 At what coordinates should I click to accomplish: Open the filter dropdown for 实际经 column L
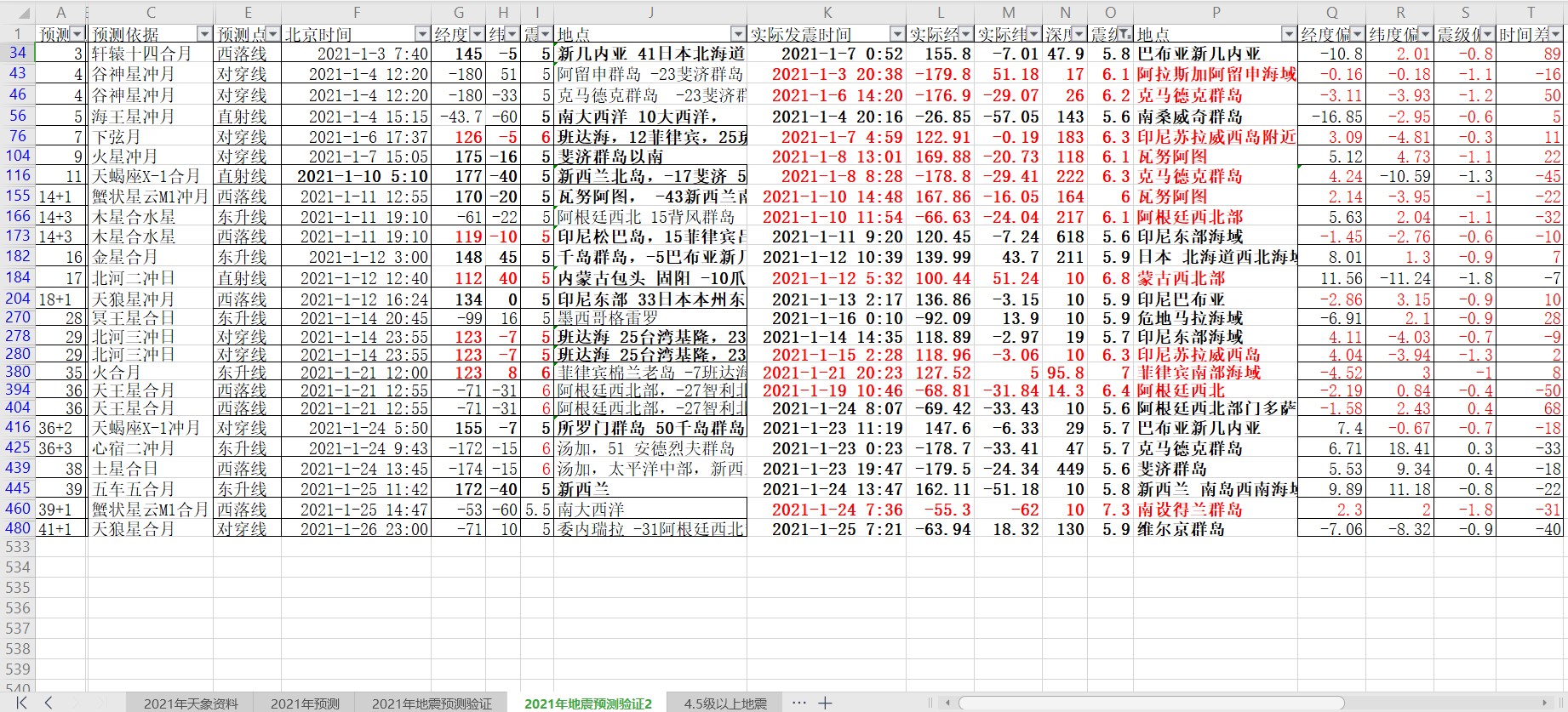(x=965, y=34)
